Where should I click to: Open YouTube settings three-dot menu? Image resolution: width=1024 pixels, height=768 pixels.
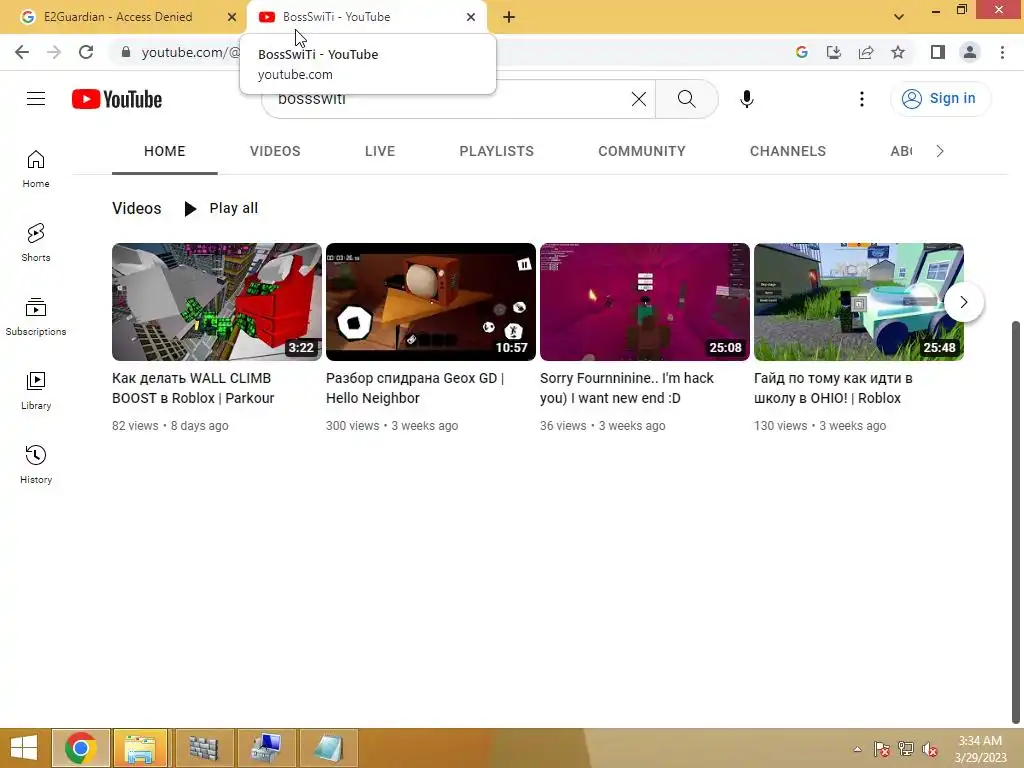click(x=862, y=99)
